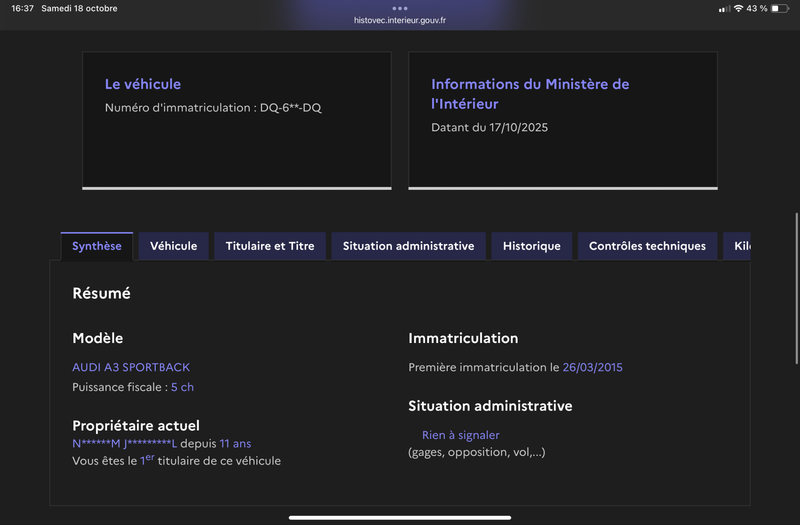
Task: Open the Titulaire et Titre tab
Action: (x=270, y=246)
